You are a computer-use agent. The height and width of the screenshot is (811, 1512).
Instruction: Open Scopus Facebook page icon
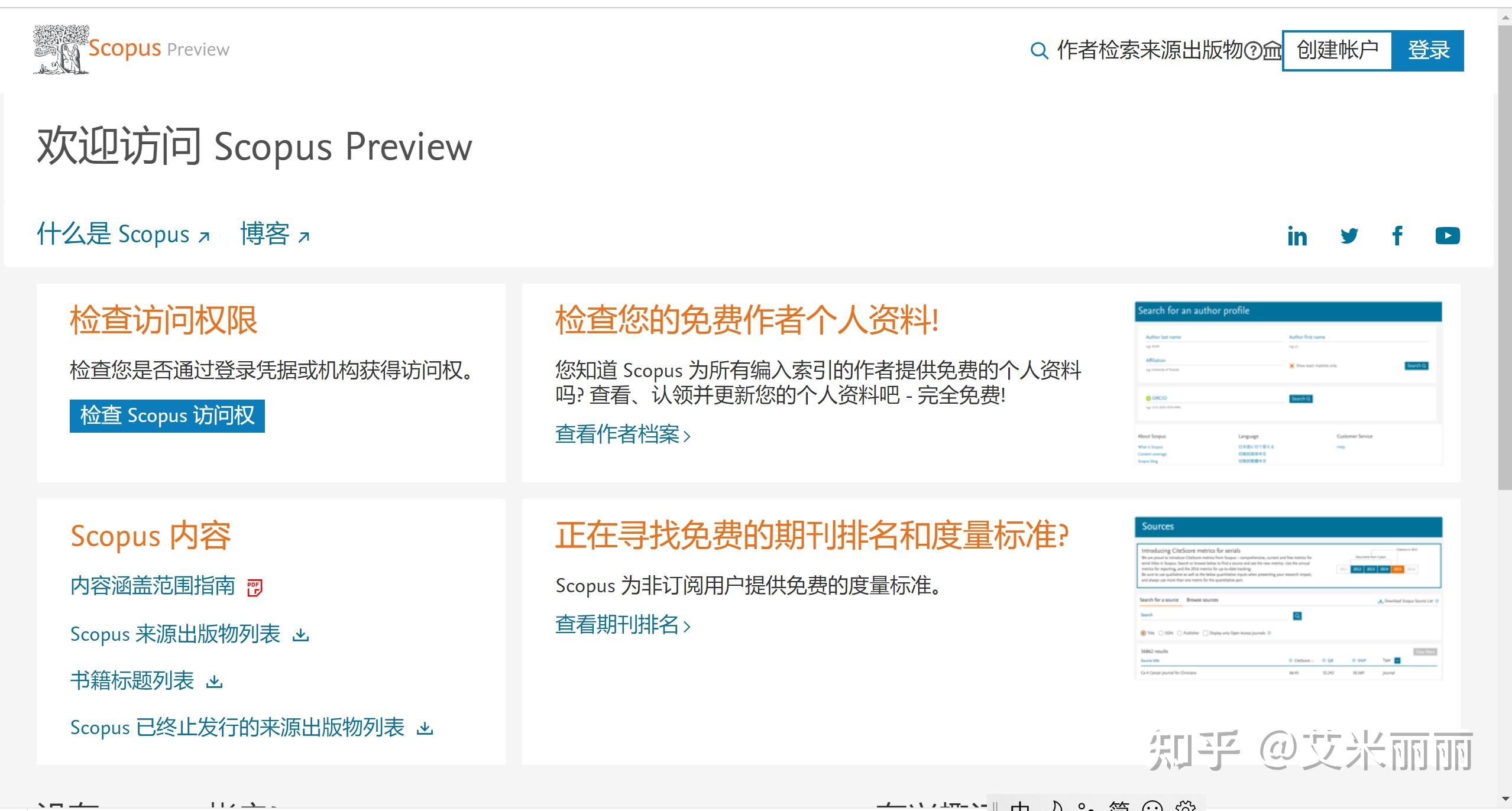click(x=1397, y=236)
